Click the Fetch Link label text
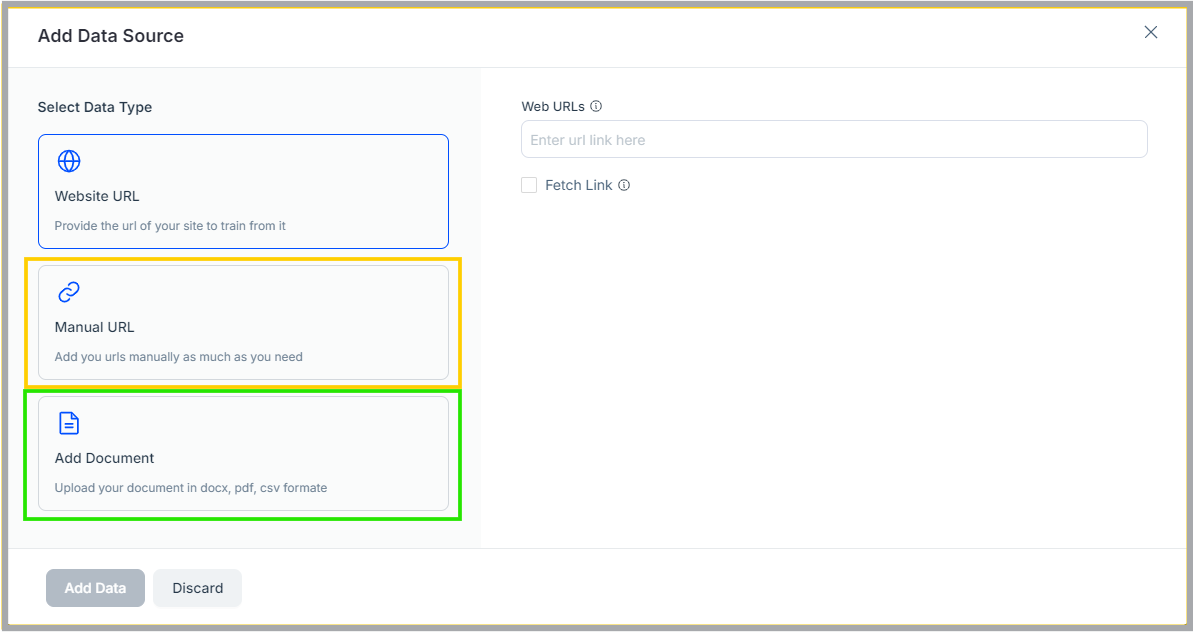Screen dimensions: 1193x632 [578, 185]
